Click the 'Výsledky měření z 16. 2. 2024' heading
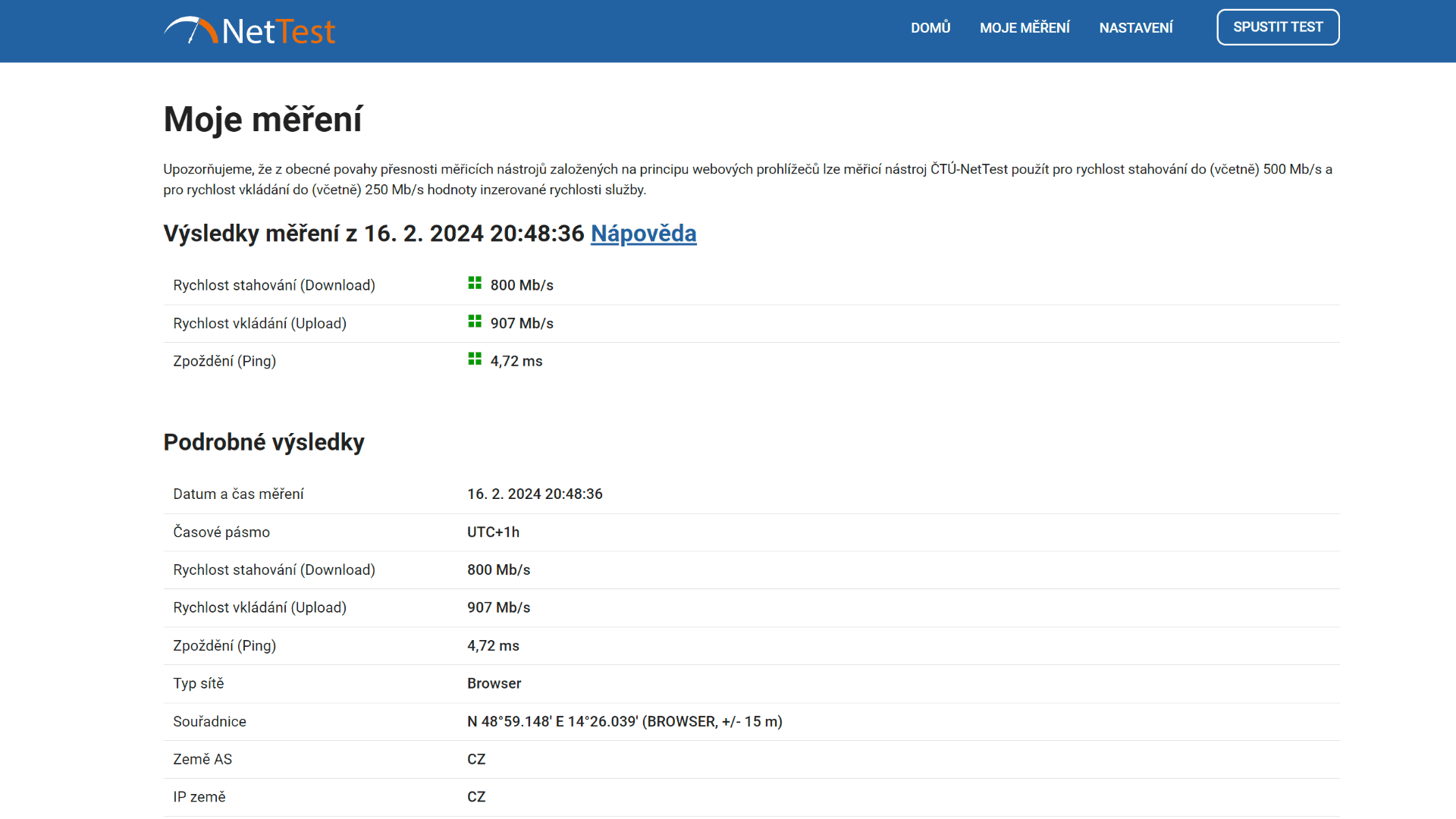Screen dimensions: 1456x819 pos(374,234)
